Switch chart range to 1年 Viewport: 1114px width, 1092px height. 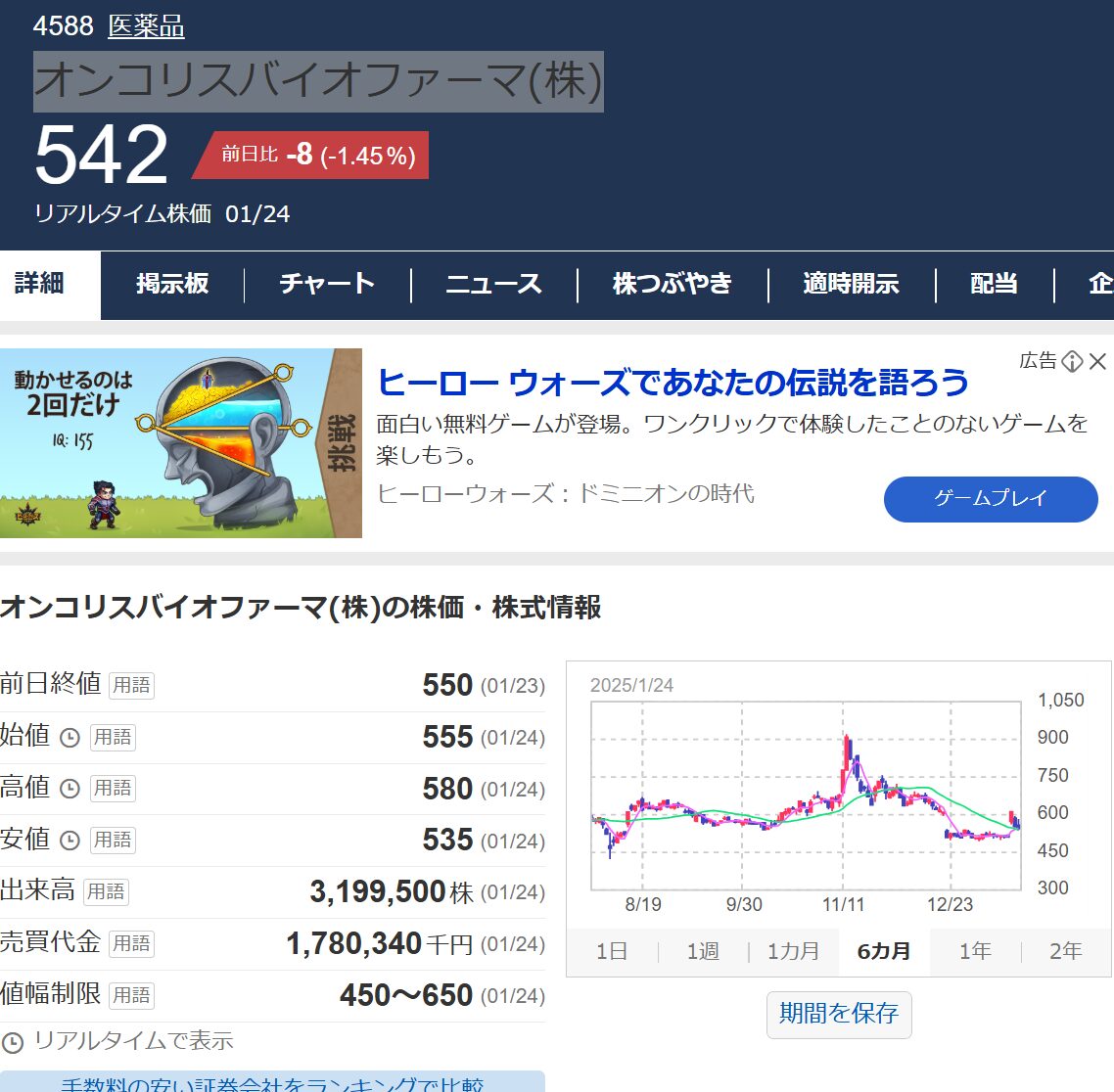[975, 951]
